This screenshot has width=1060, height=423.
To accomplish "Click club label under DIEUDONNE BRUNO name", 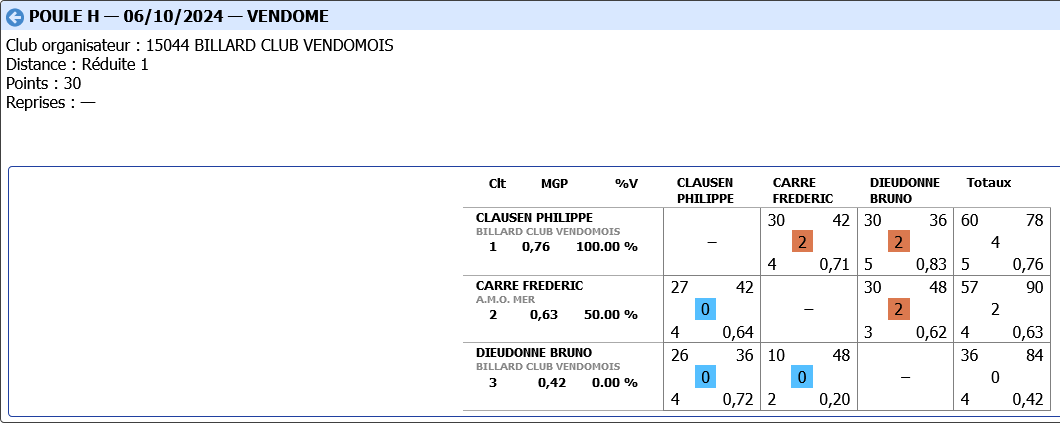I will 548,367.
